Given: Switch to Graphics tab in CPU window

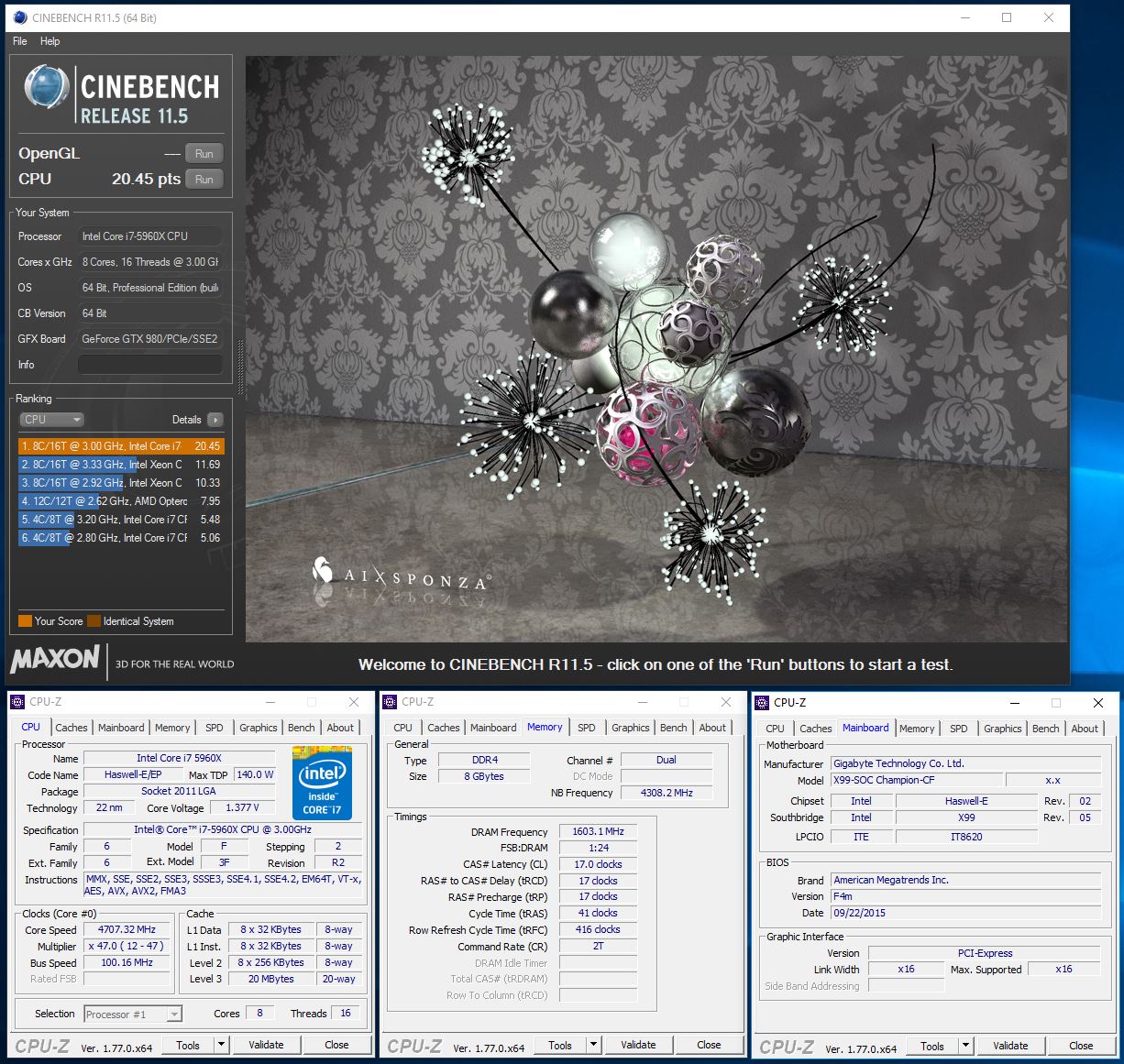Looking at the screenshot, I should click(259, 728).
